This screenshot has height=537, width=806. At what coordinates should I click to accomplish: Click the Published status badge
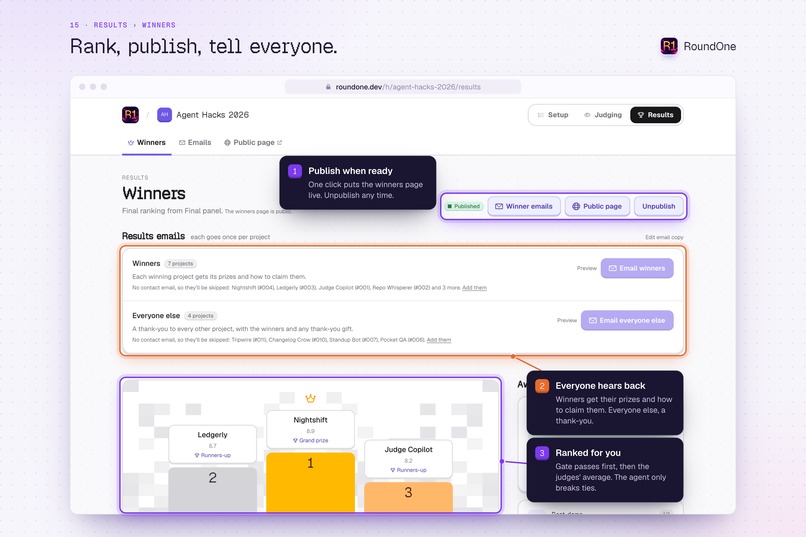coord(464,206)
